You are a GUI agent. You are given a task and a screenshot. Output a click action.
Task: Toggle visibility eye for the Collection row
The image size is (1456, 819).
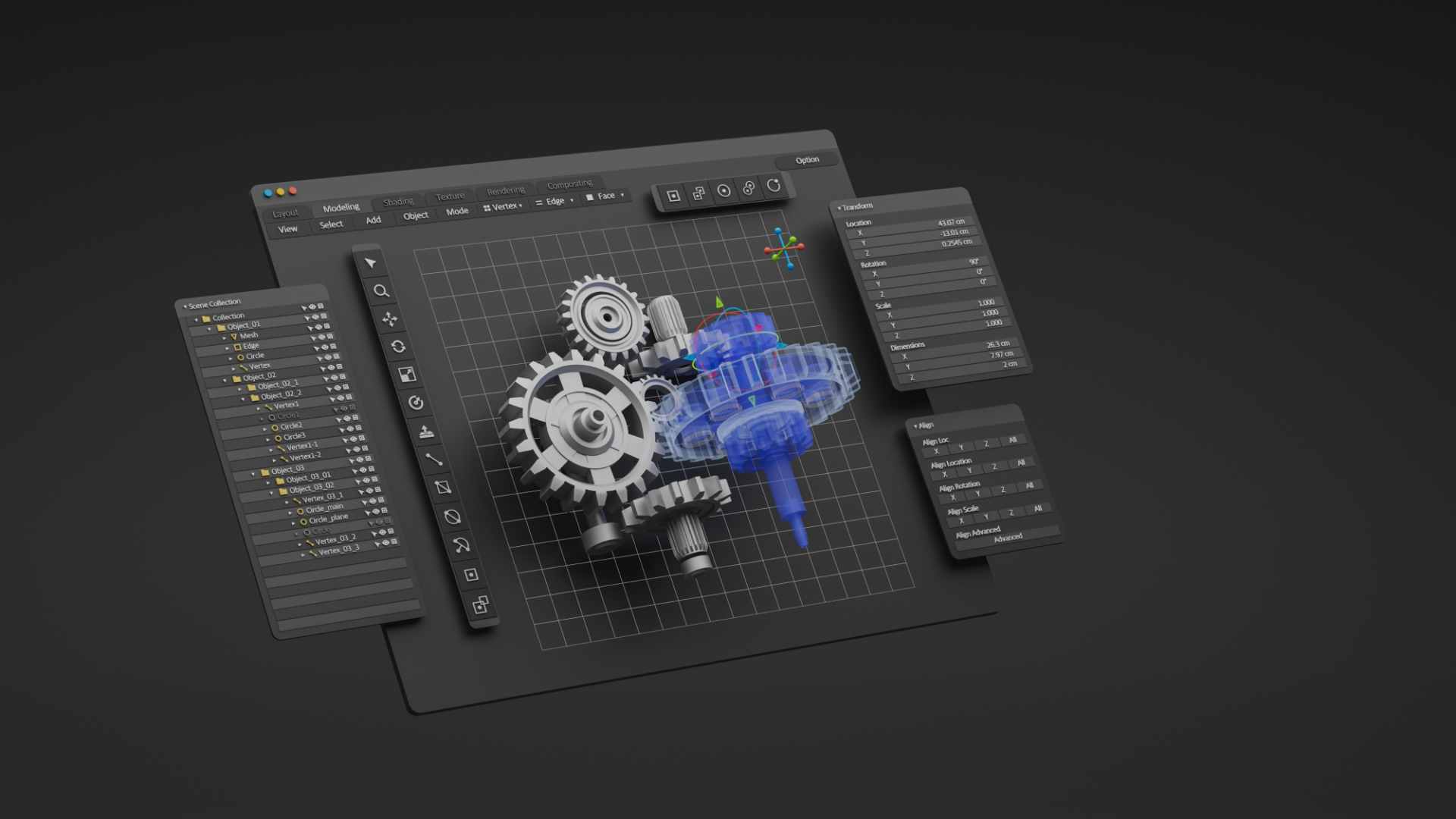(312, 307)
